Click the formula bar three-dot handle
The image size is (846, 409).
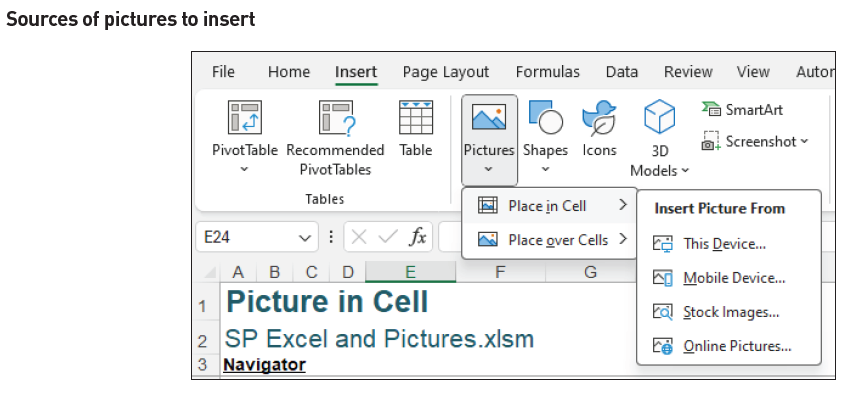pyautogui.click(x=331, y=237)
